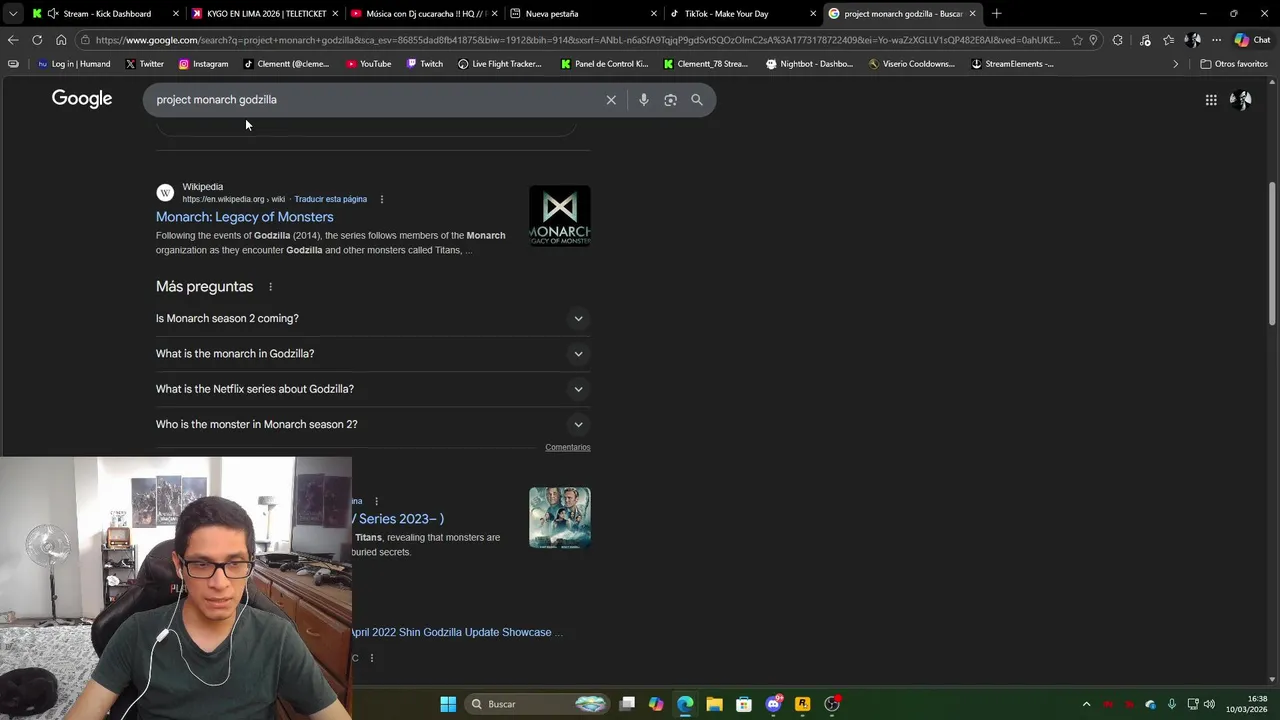Open the Otros favoritos folder

point(1234,64)
